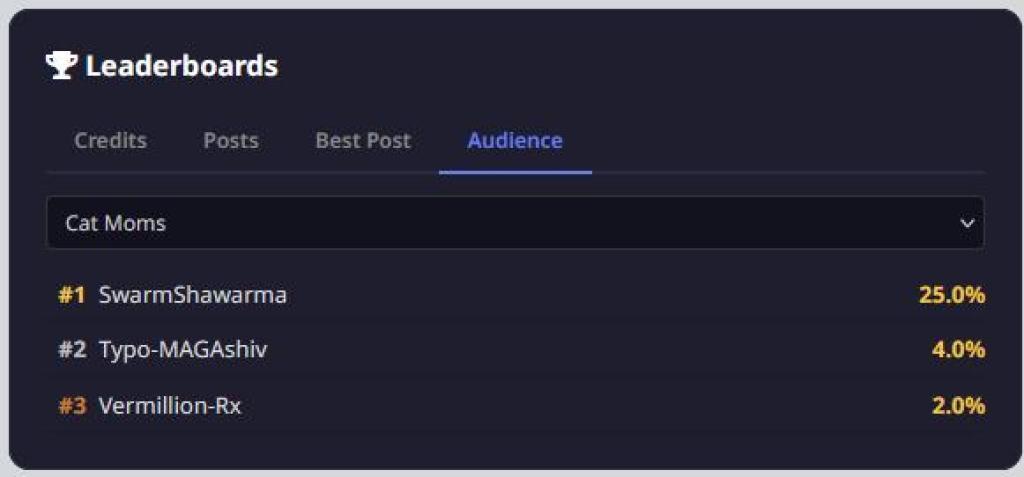Select the Best Post tab
This screenshot has height=477, width=1024.
pos(363,141)
